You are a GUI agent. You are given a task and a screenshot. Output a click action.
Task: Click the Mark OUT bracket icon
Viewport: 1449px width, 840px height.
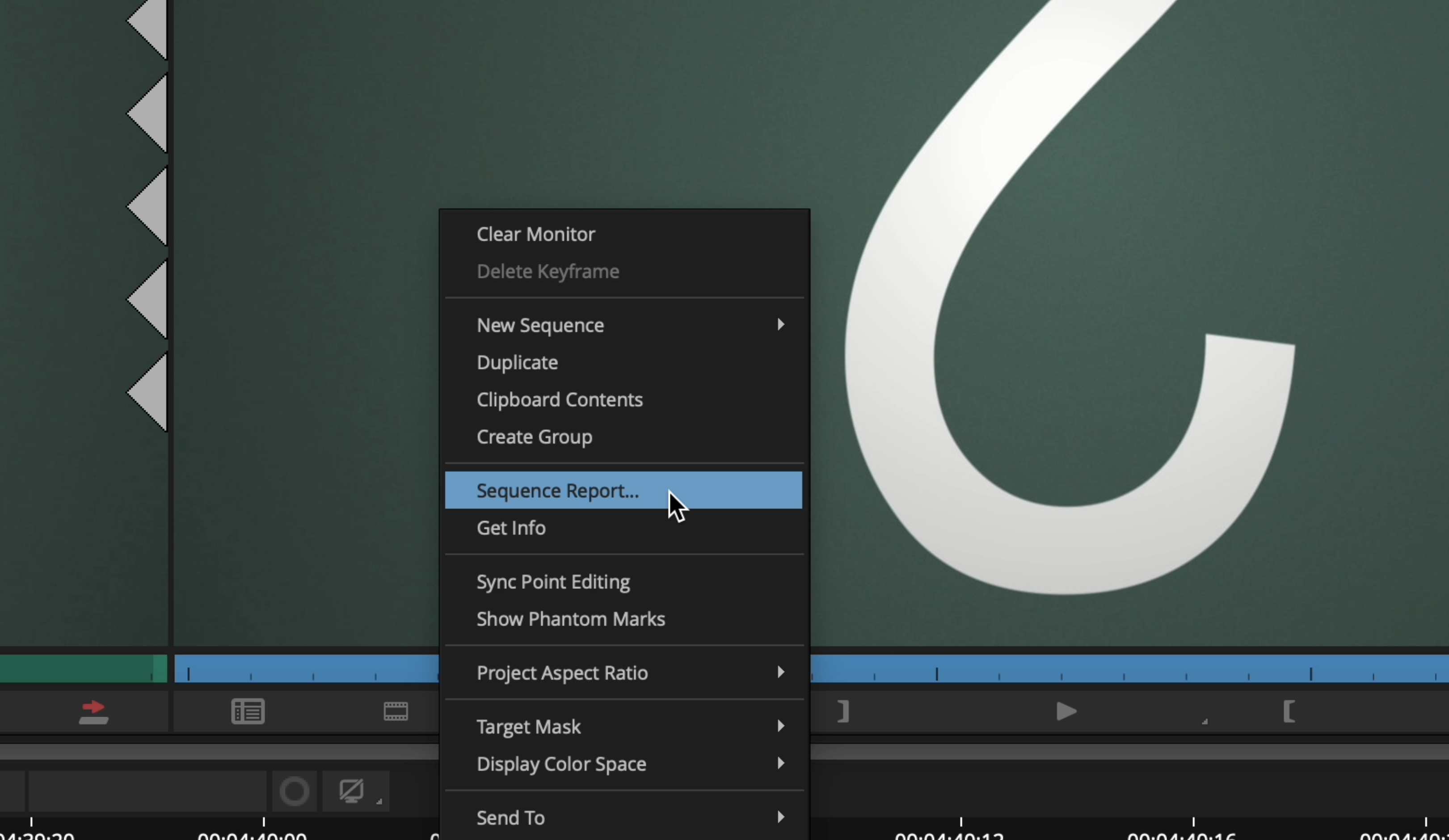[843, 712]
